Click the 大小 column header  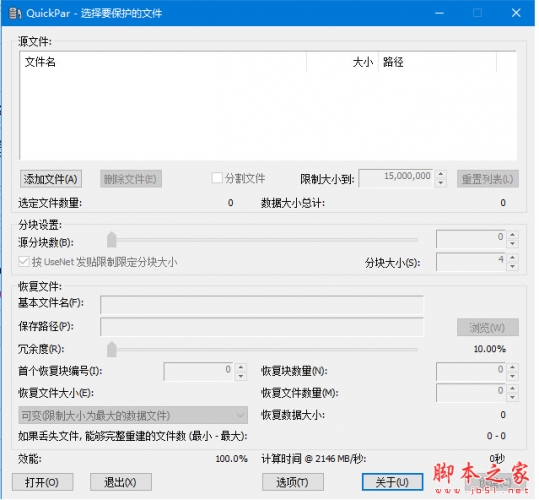[342, 62]
